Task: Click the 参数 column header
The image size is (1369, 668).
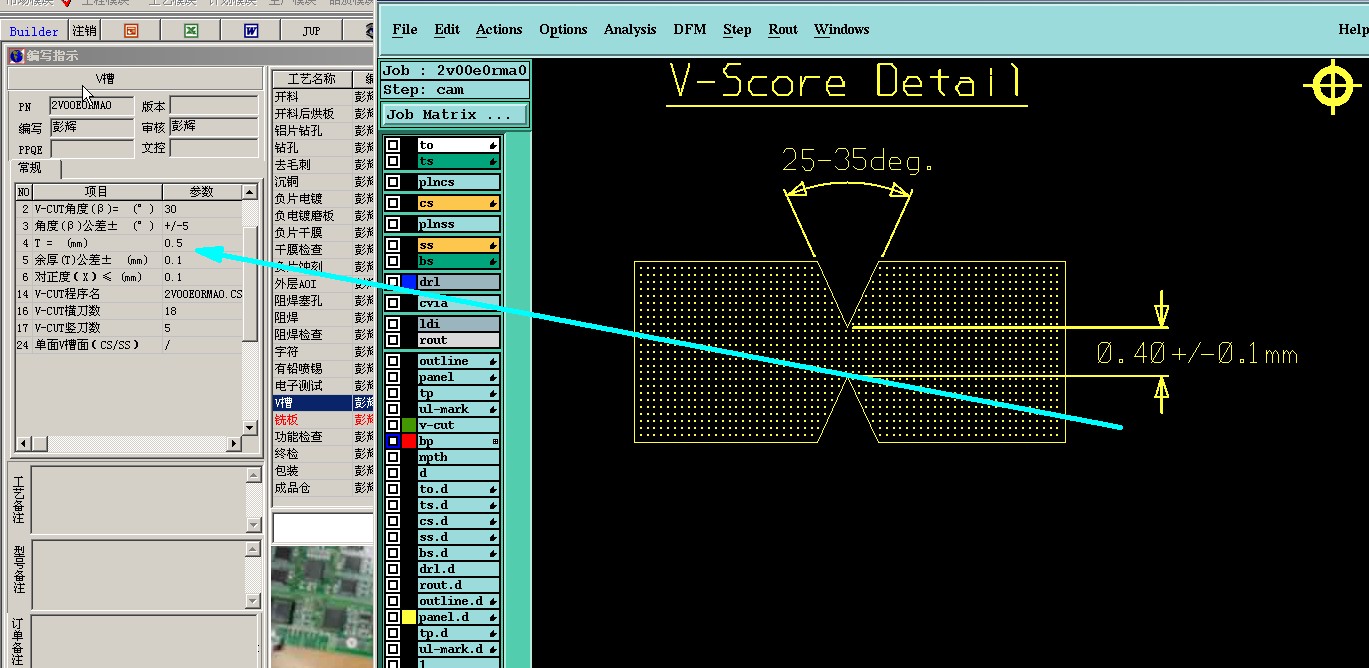Action: coord(202,192)
